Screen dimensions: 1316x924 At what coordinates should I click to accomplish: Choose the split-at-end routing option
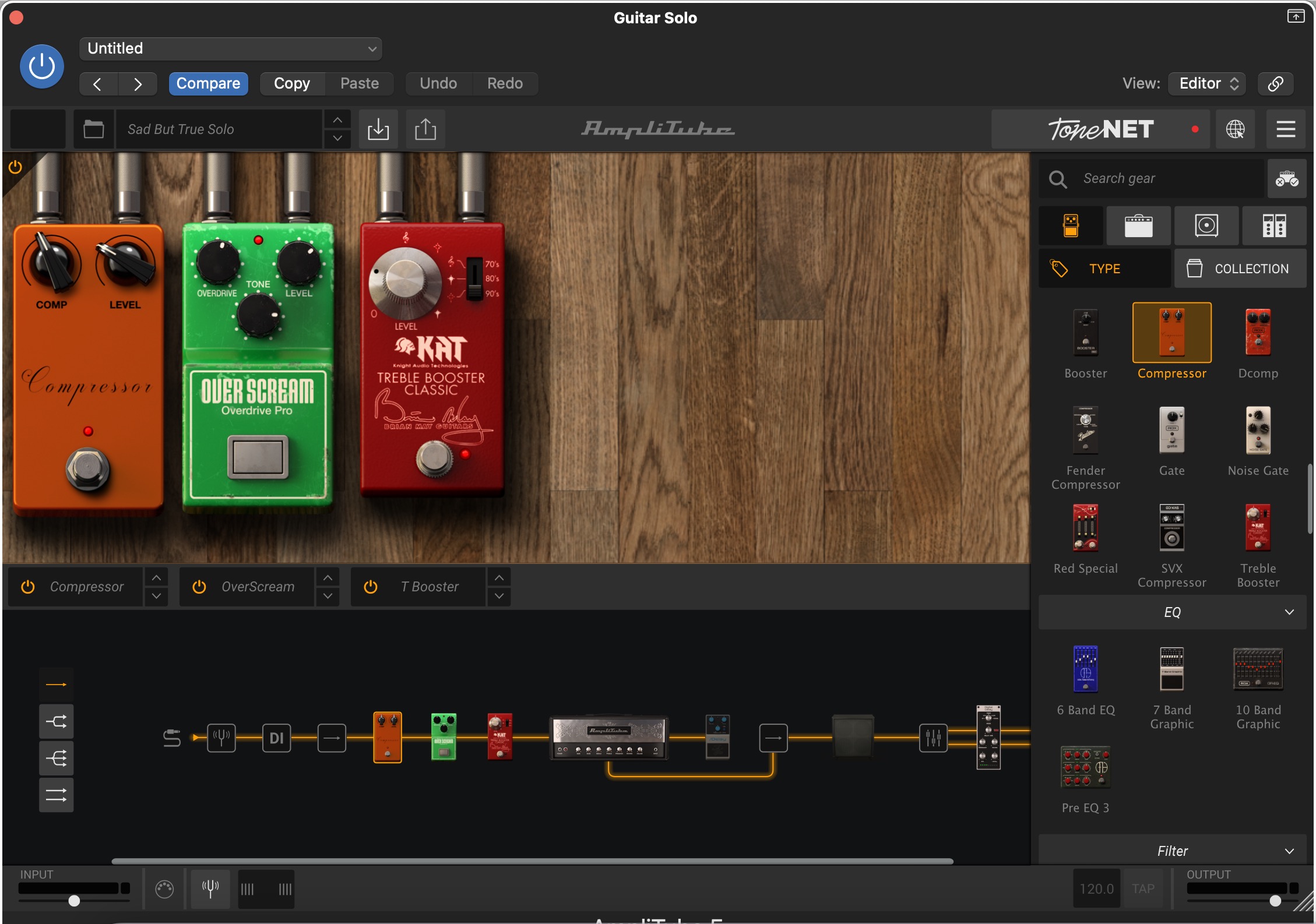tap(57, 722)
